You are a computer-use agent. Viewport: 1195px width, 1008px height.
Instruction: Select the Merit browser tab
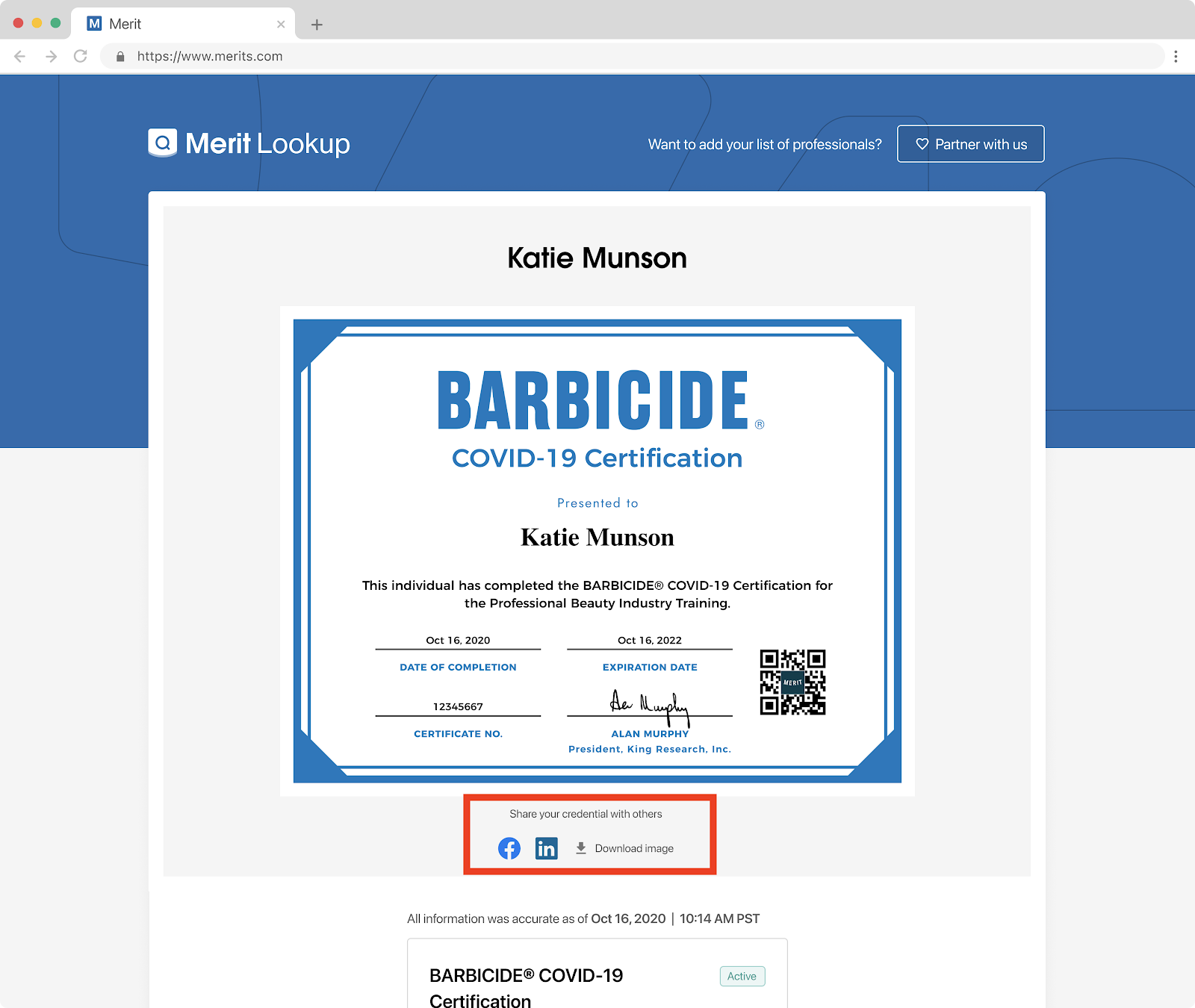[x=183, y=24]
